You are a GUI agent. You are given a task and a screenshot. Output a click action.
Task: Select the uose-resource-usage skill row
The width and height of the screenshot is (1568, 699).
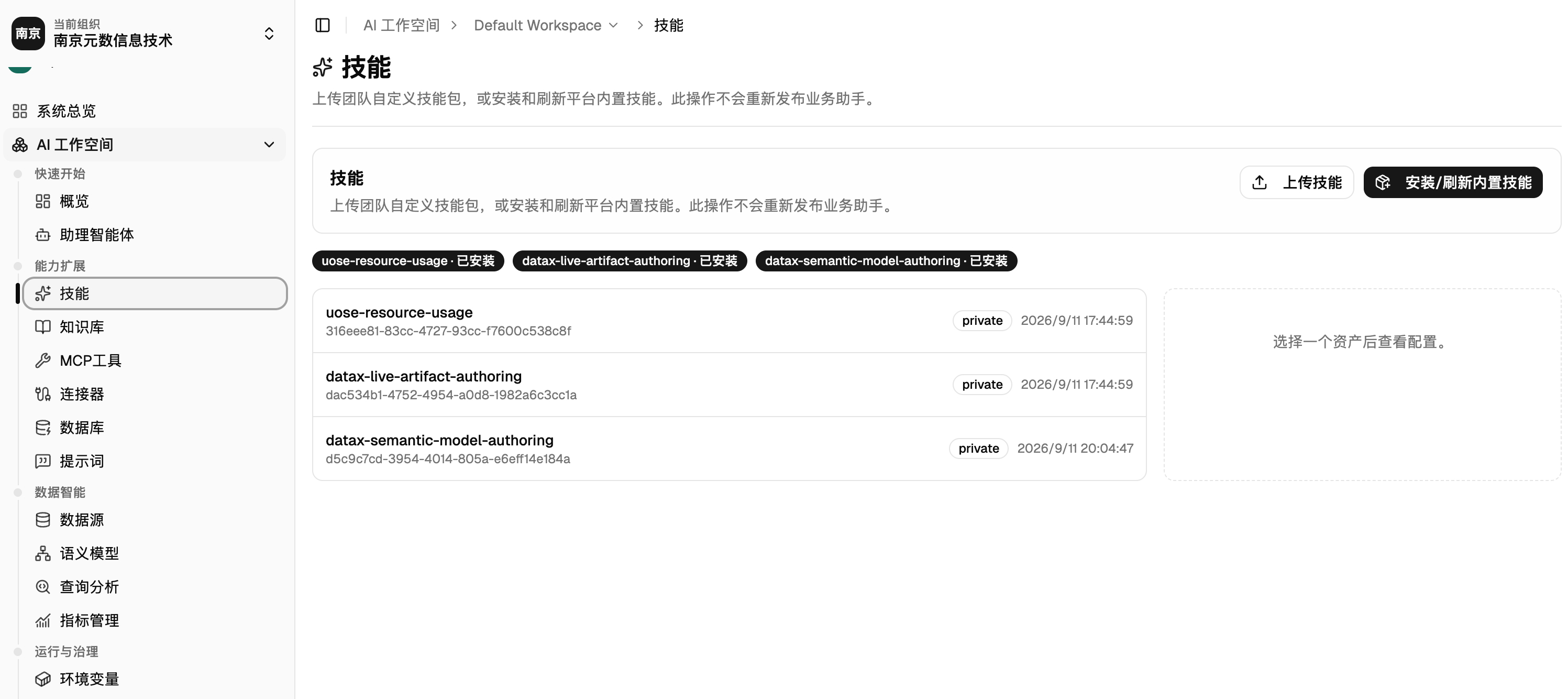coord(729,321)
